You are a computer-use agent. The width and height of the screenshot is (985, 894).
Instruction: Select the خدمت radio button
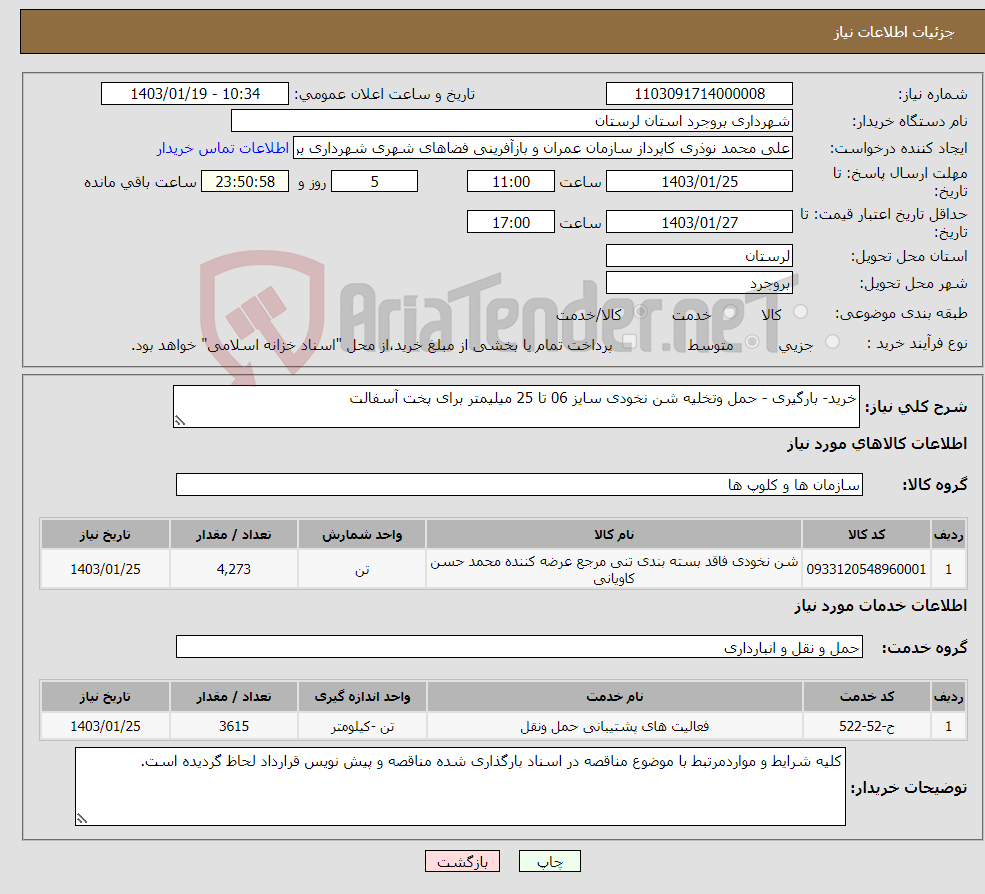pos(730,312)
